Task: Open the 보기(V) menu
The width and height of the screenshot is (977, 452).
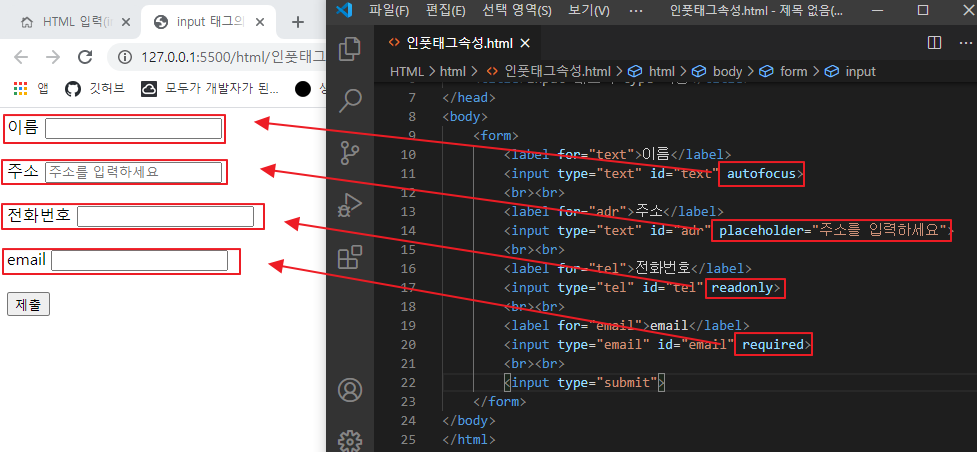Action: click(588, 10)
